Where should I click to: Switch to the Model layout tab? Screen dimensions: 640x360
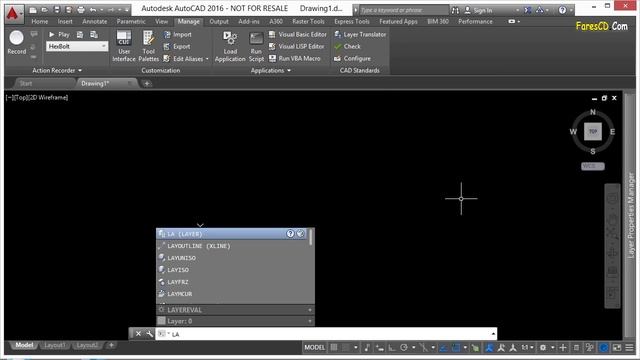click(24, 345)
